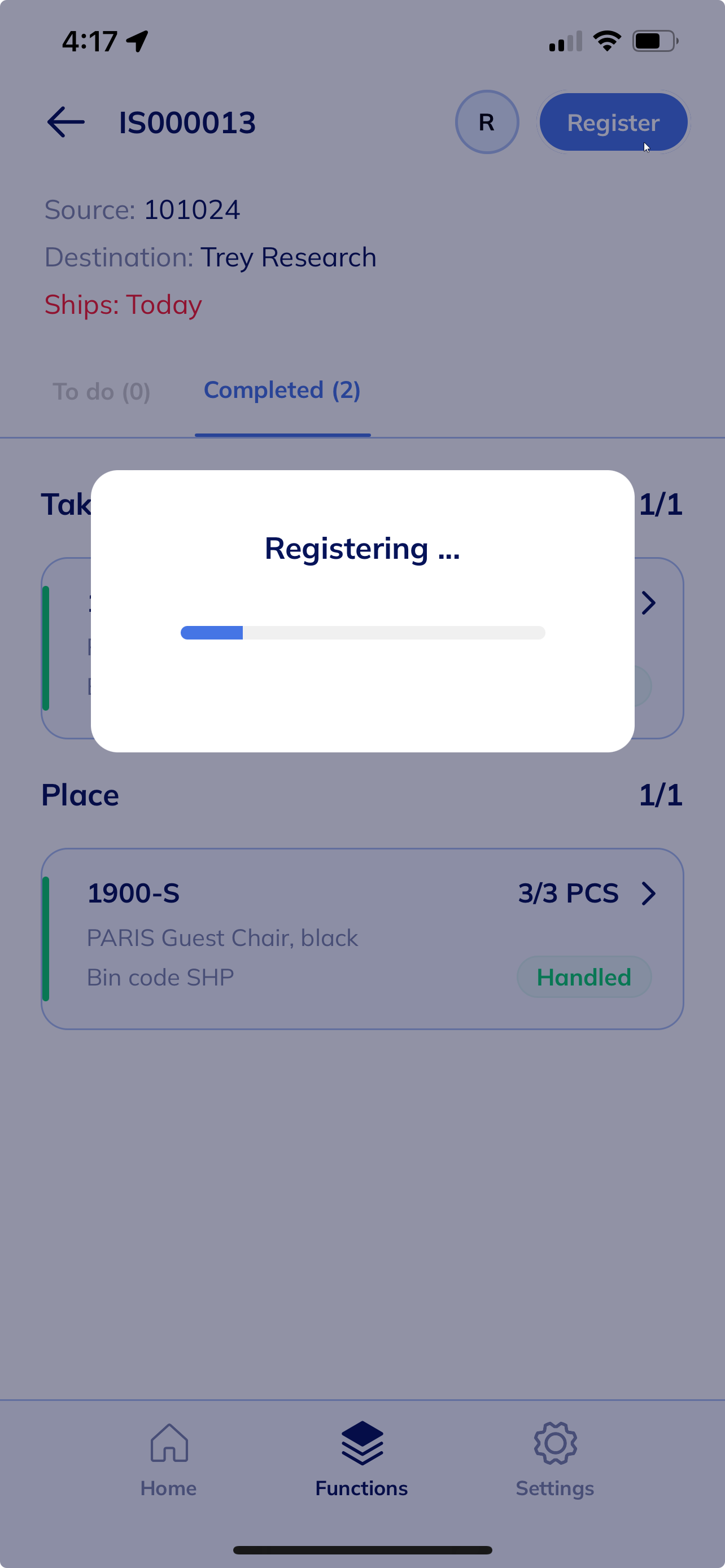
Task: Tap the Wi-Fi status icon
Action: [607, 41]
